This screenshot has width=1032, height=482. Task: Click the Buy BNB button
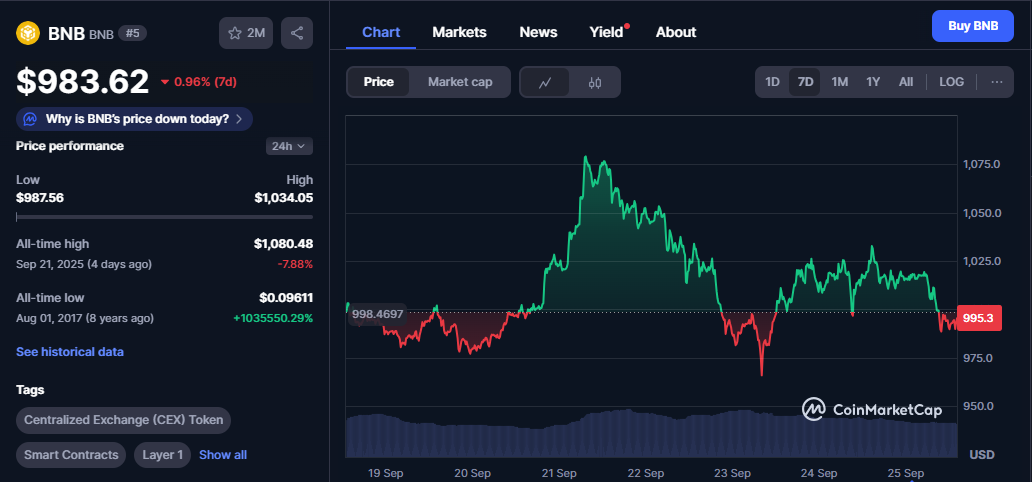coord(972,26)
